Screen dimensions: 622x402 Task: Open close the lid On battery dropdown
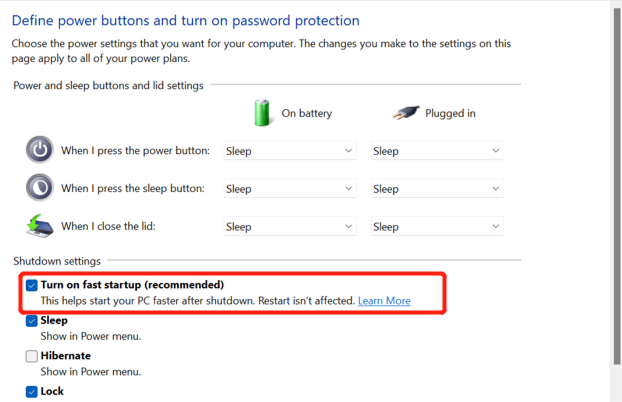pyautogui.click(x=289, y=227)
